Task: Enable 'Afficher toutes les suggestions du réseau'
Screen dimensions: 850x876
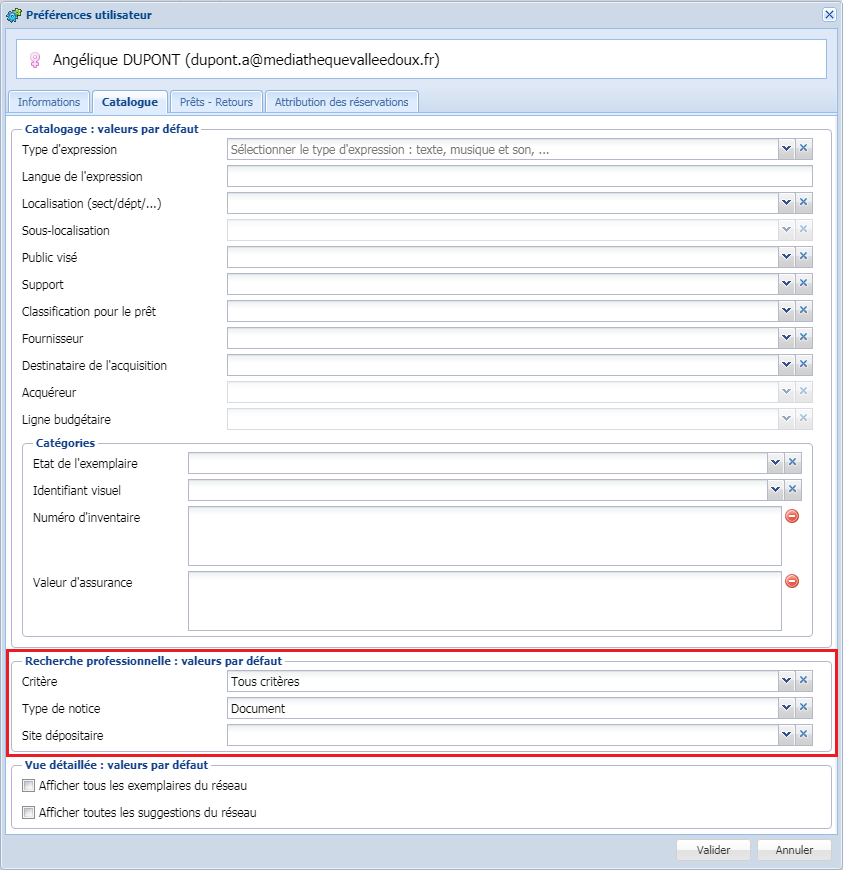Action: pyautogui.click(x=28, y=812)
